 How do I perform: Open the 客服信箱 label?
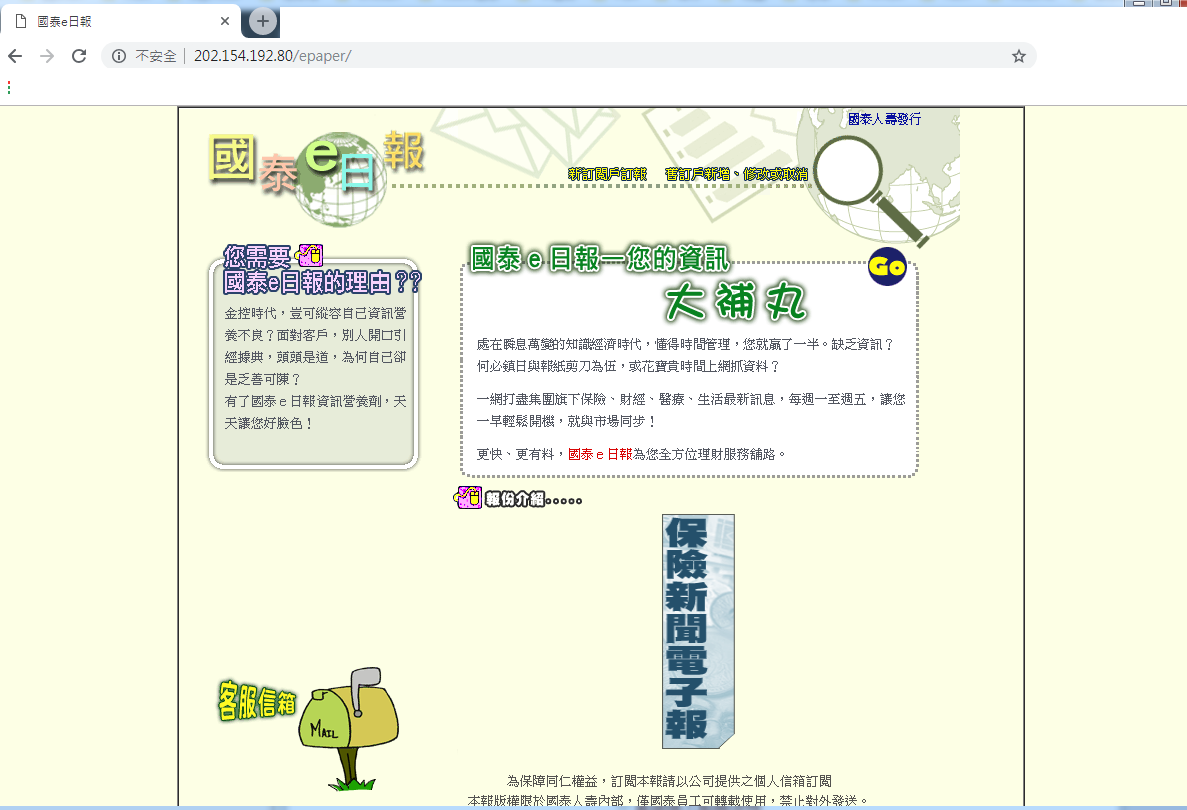click(x=257, y=701)
